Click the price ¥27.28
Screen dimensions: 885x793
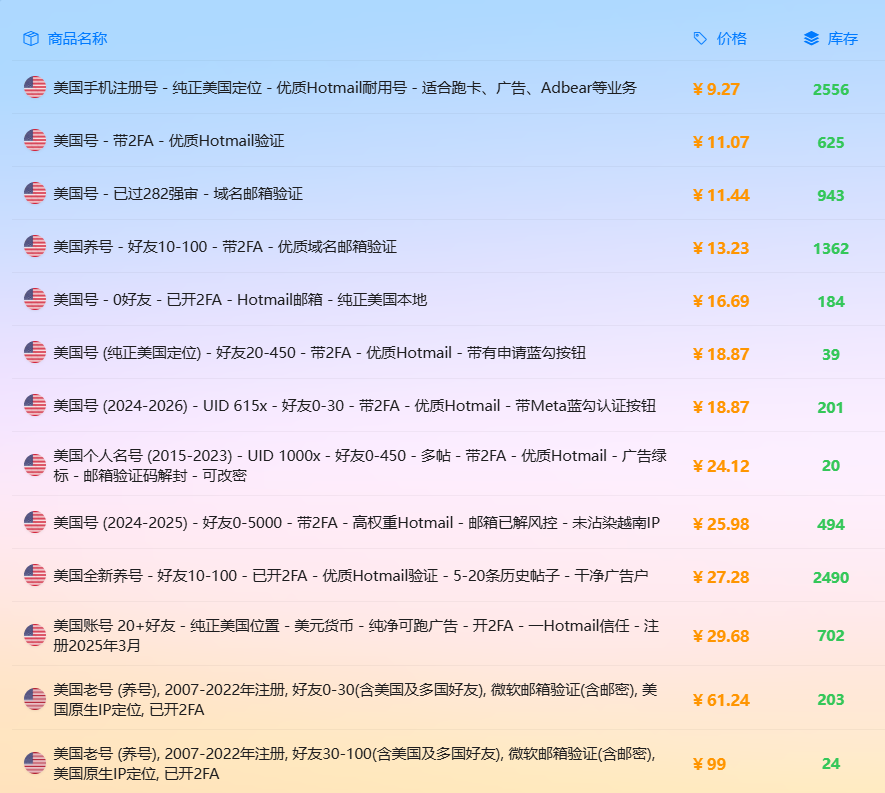pyautogui.click(x=721, y=577)
